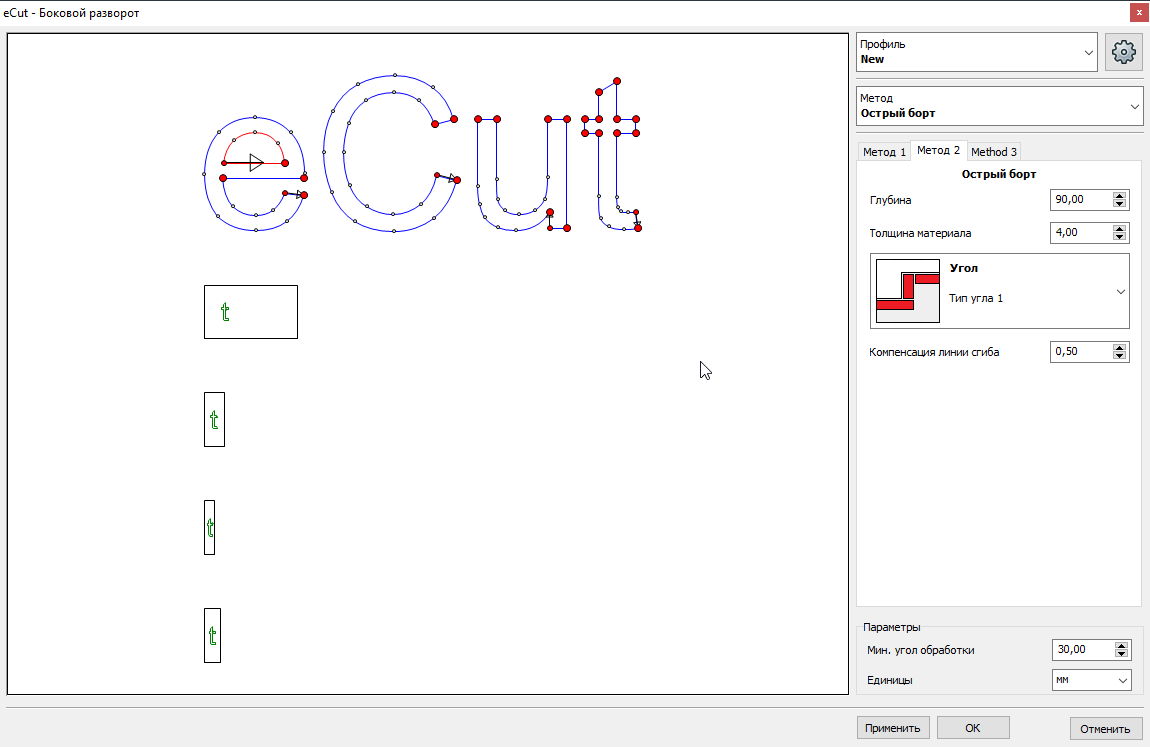The height and width of the screenshot is (747, 1150).
Task: Click the corner type preview image
Action: click(908, 291)
